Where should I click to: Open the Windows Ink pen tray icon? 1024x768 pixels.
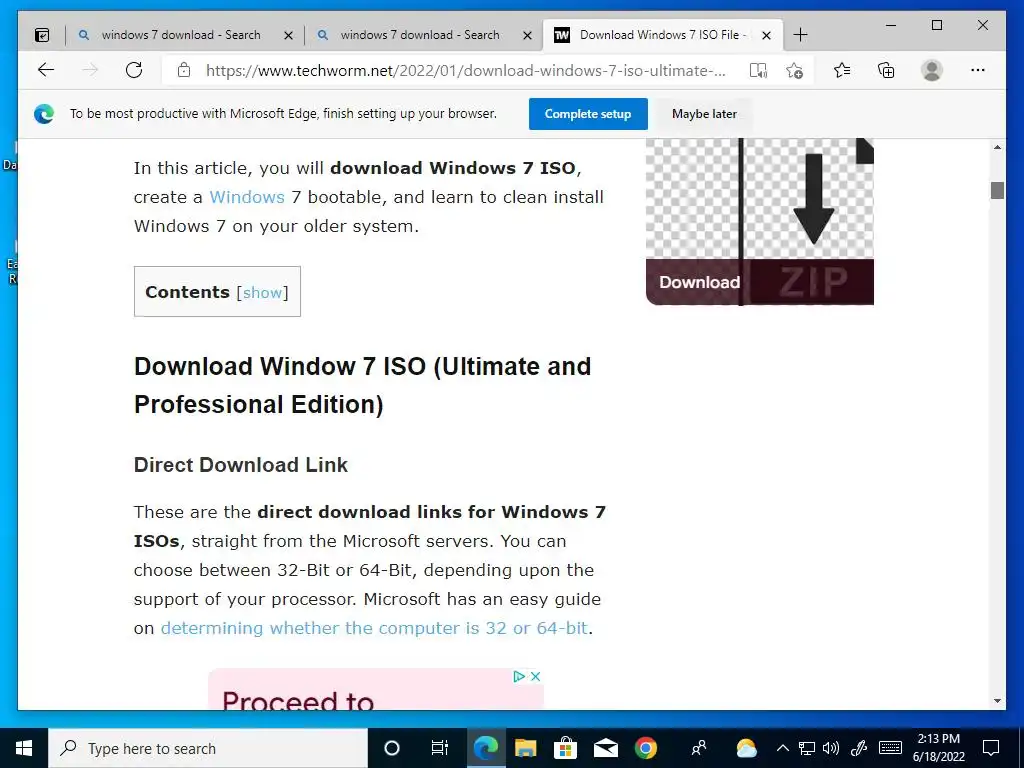point(859,748)
